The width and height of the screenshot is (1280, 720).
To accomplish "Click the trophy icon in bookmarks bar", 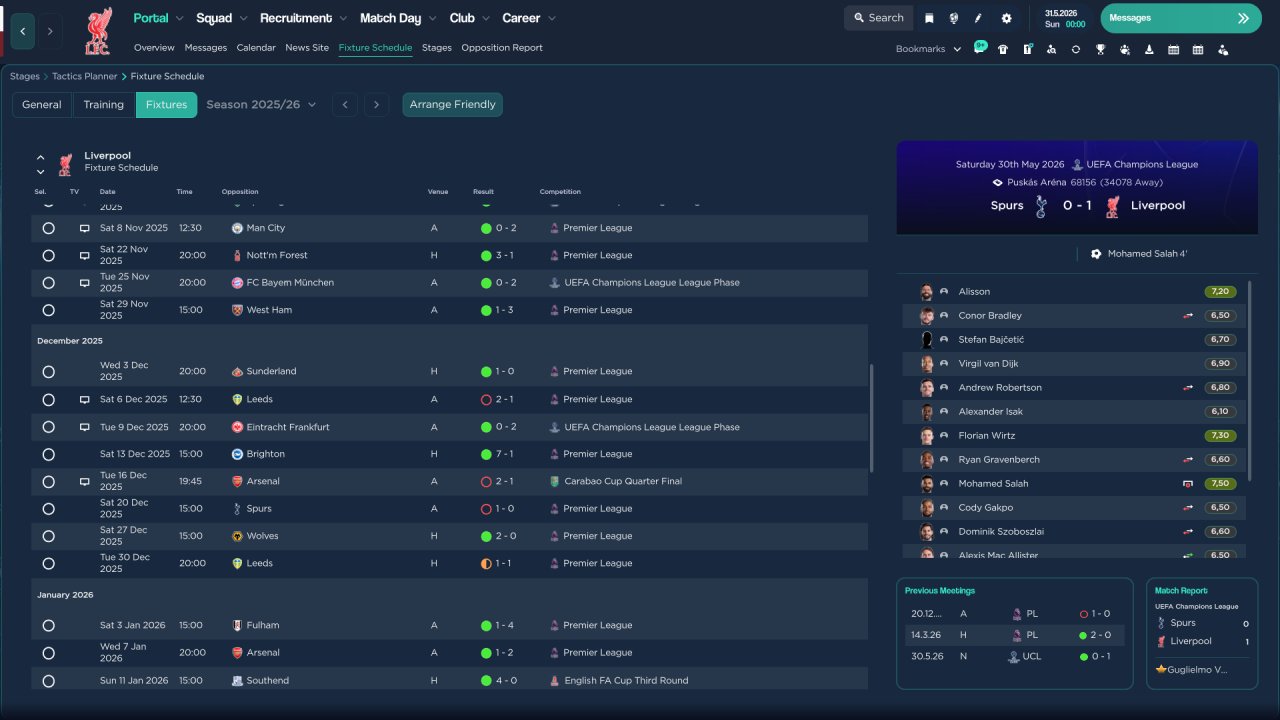I will pos(1100,49).
